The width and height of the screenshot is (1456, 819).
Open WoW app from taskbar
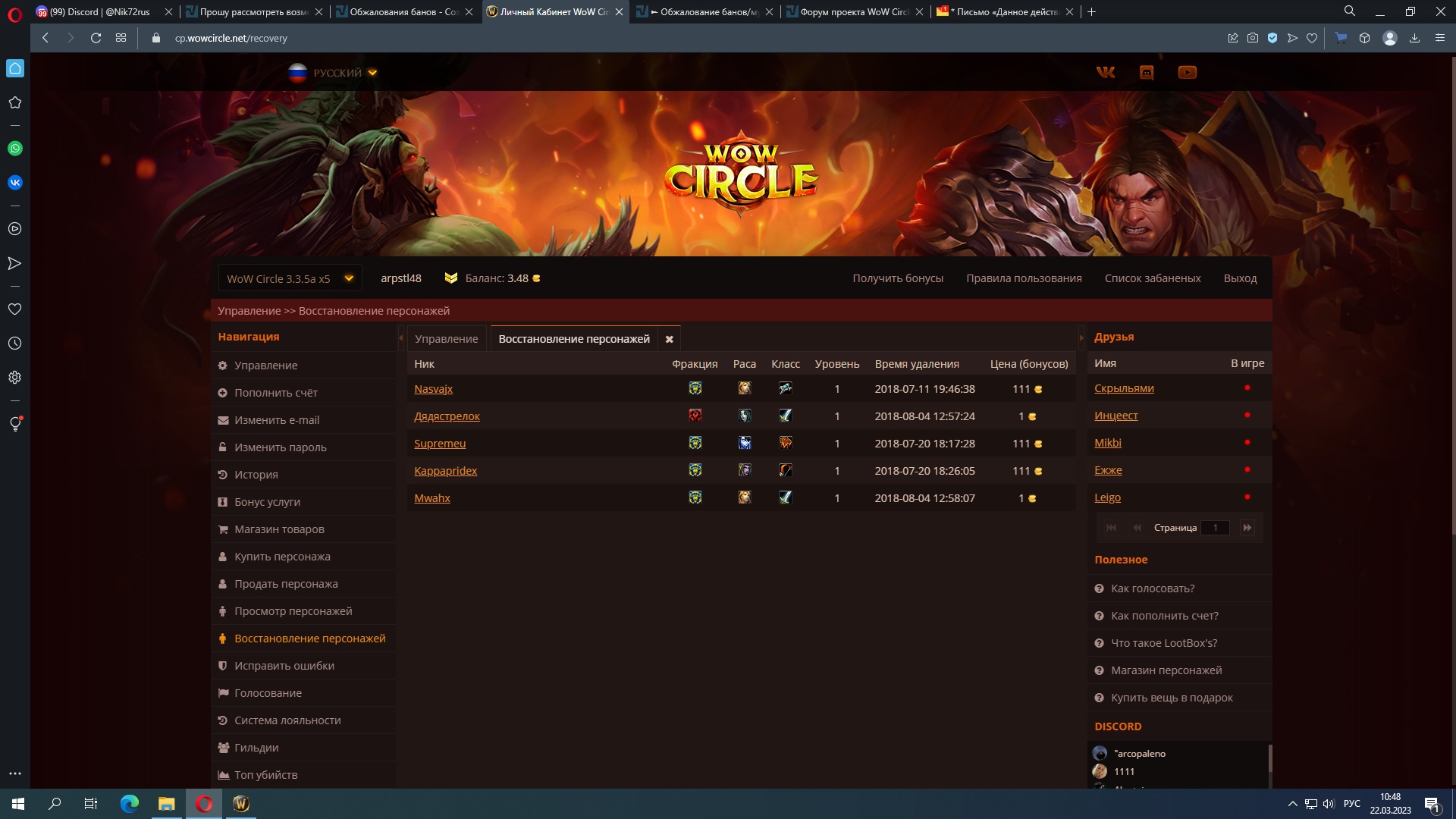pos(241,804)
